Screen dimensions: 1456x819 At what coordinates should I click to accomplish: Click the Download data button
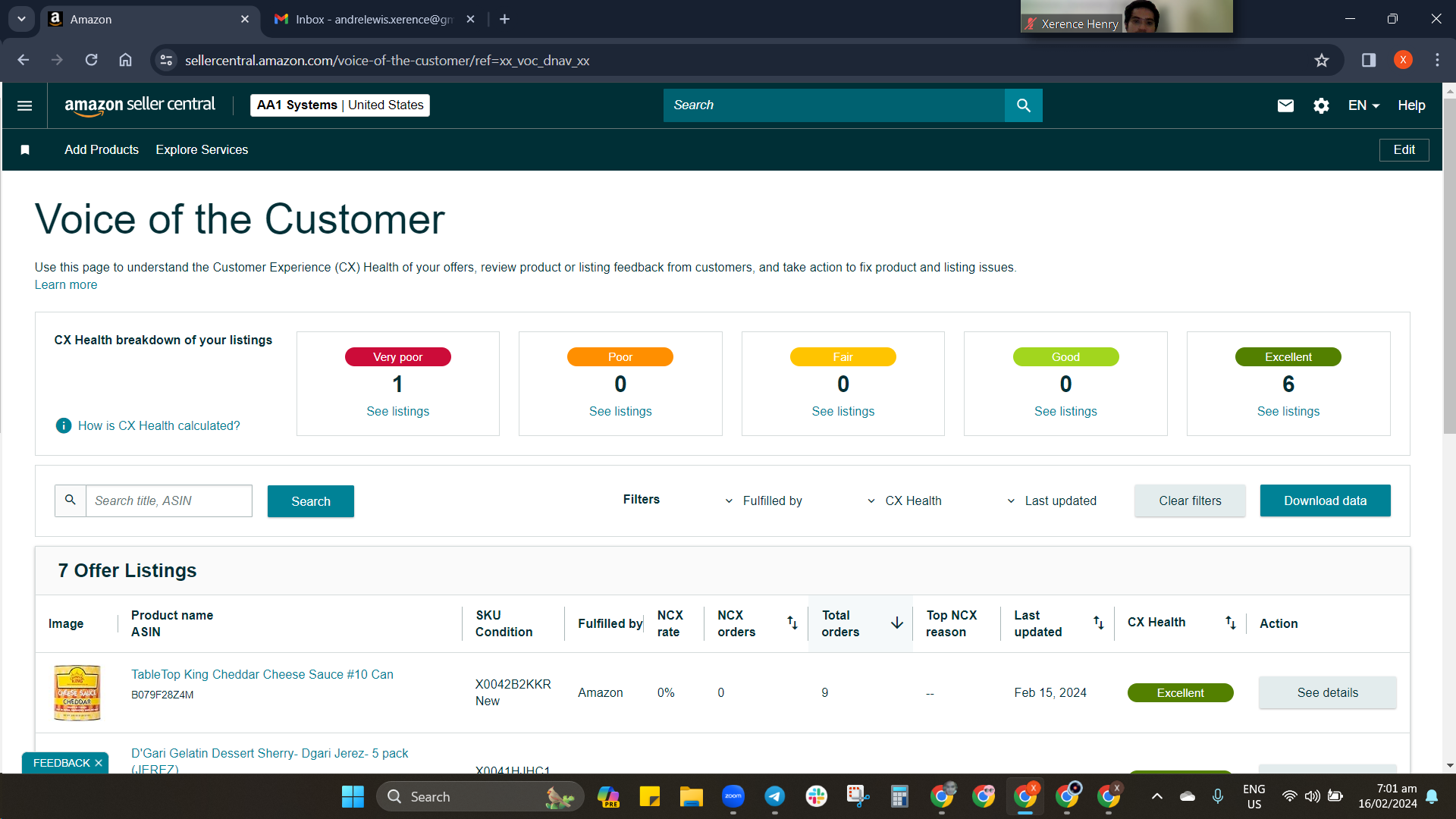coord(1325,500)
